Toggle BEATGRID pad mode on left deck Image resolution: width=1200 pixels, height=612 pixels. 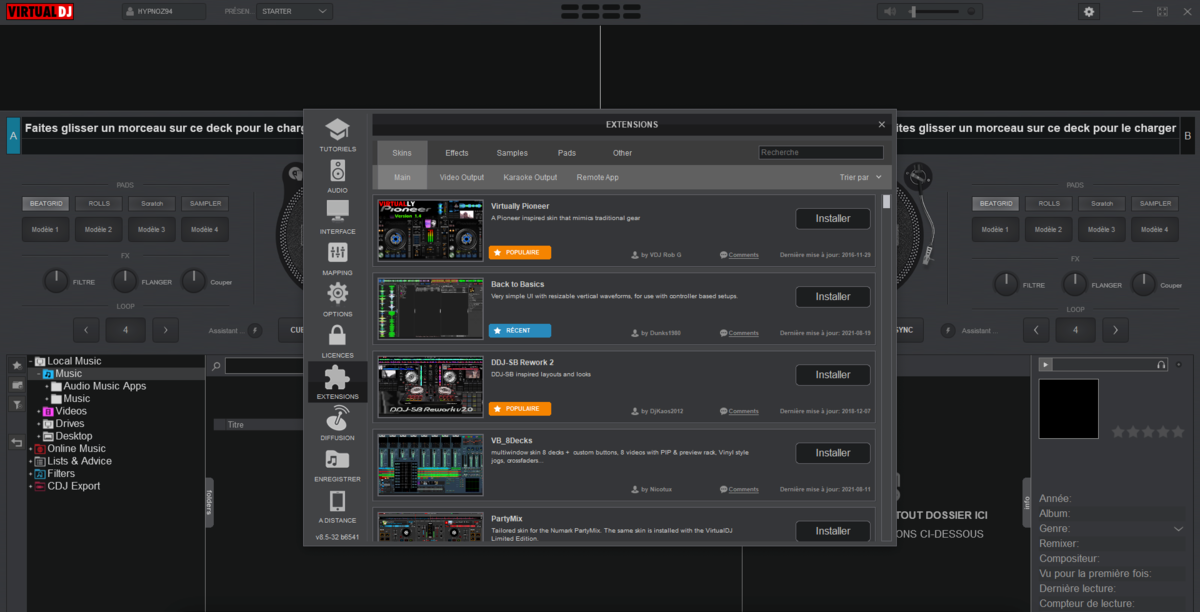(46, 203)
